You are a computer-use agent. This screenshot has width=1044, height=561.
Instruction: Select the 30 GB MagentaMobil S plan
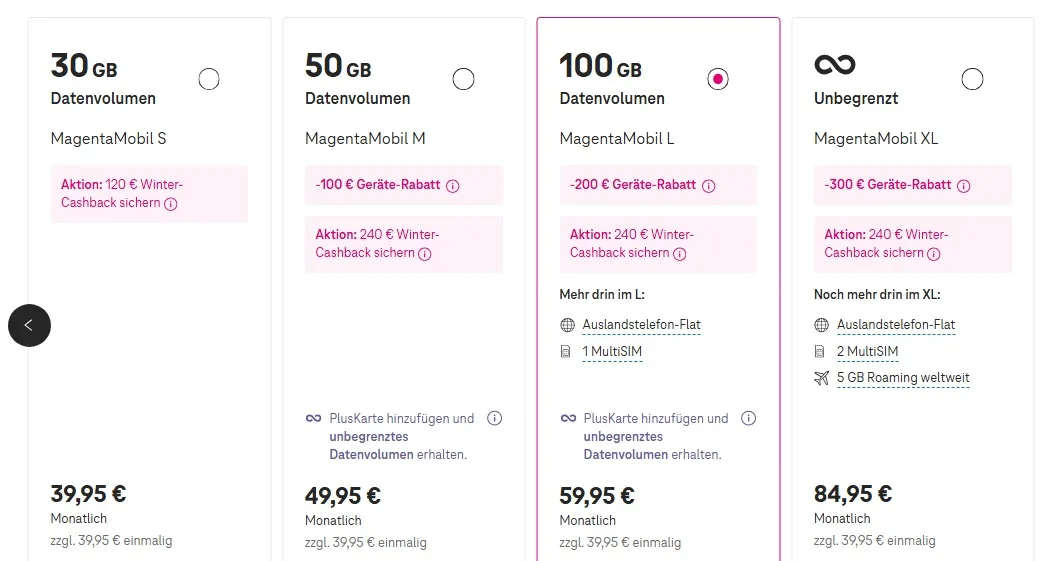pos(209,79)
